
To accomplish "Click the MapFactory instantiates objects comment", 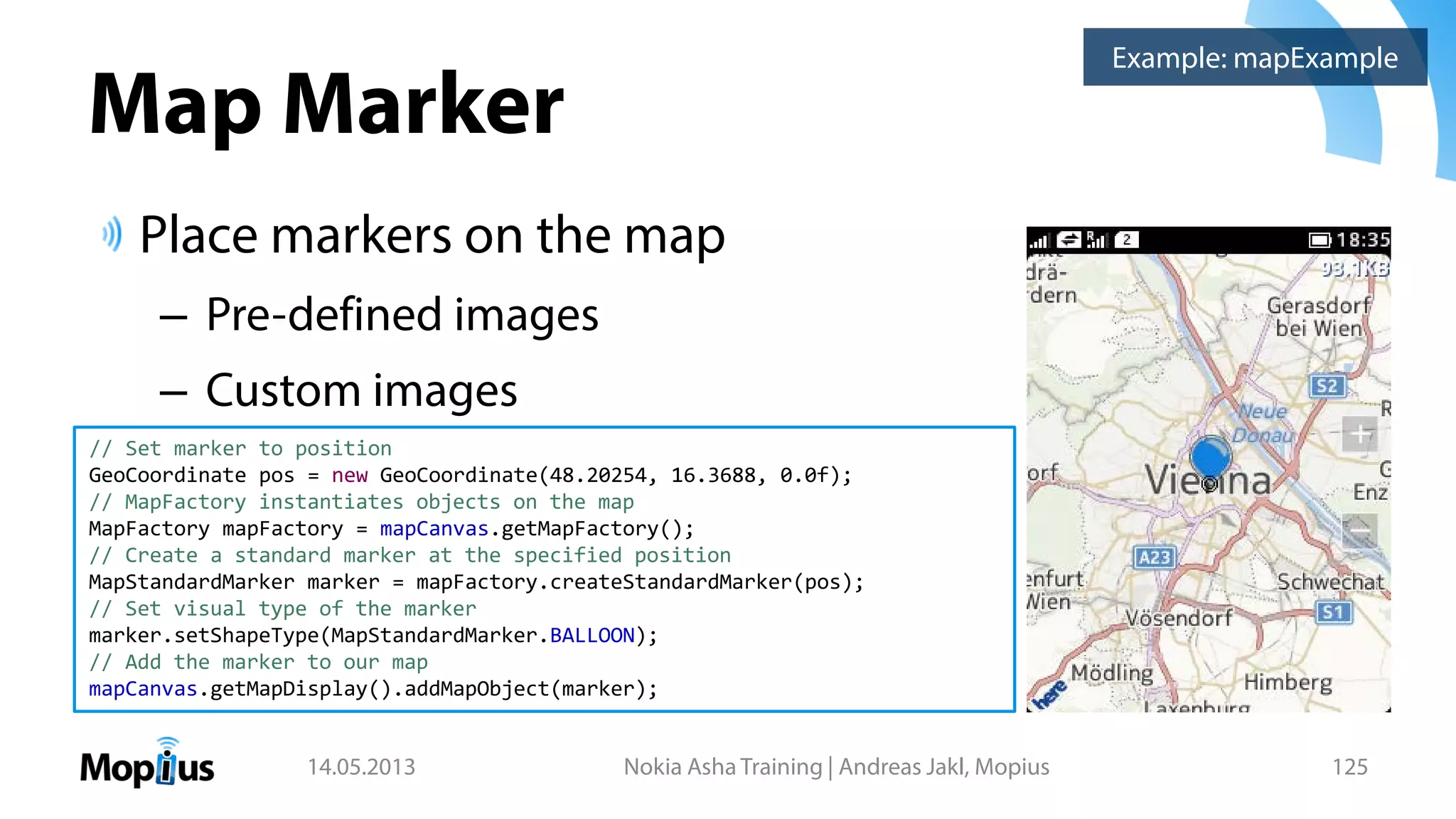I will coord(361,502).
